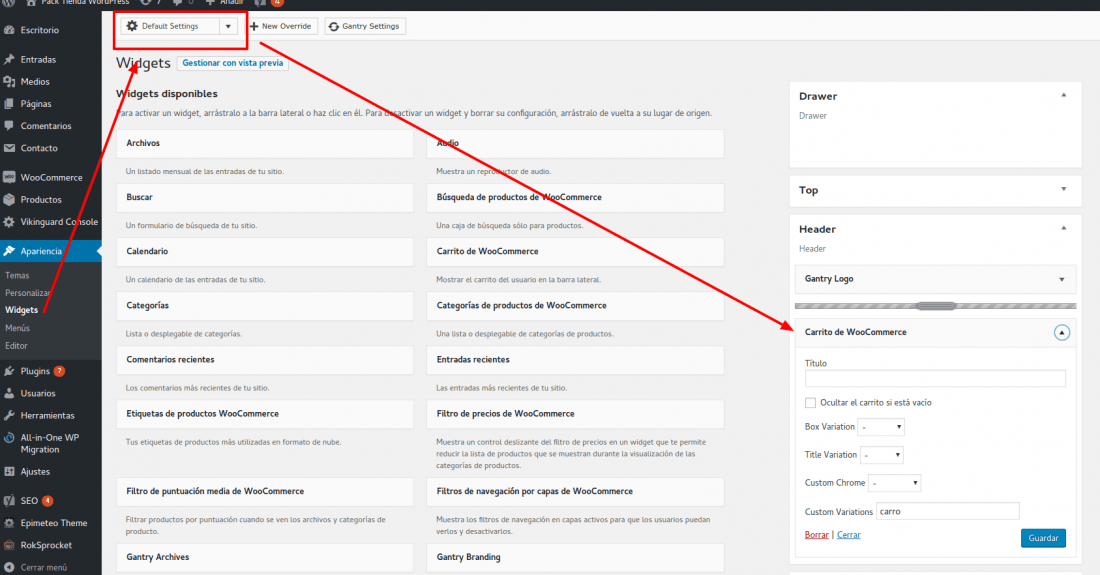Click the Epimeteo Theme gear icon

tap(9, 523)
